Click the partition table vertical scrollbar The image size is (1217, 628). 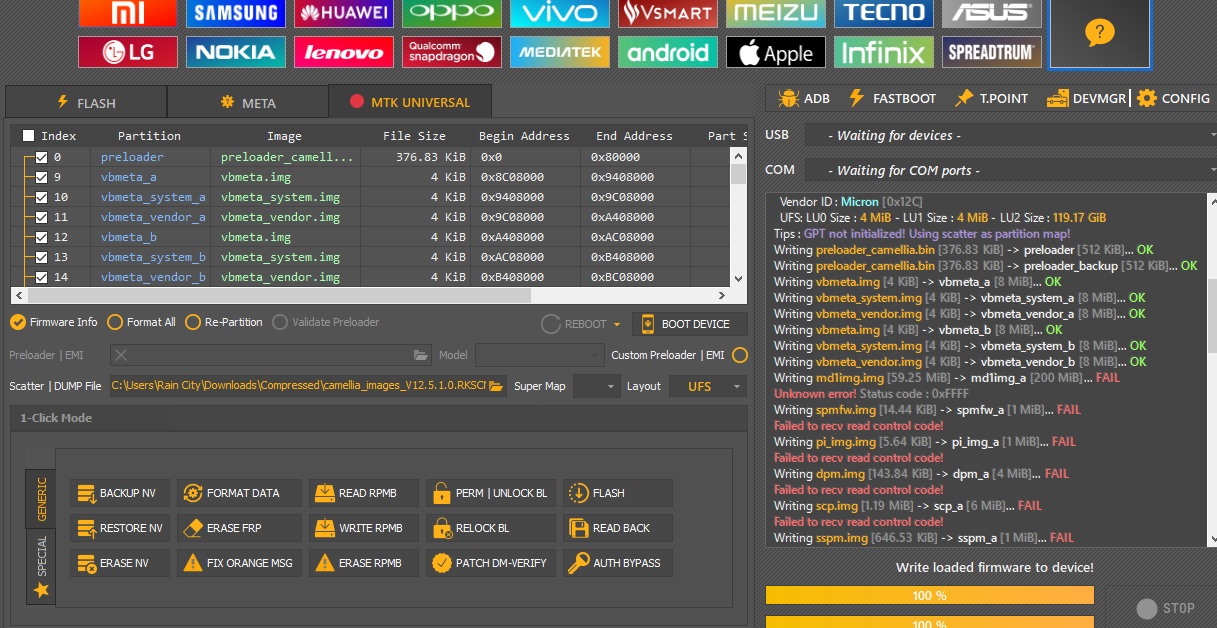pyautogui.click(x=739, y=216)
